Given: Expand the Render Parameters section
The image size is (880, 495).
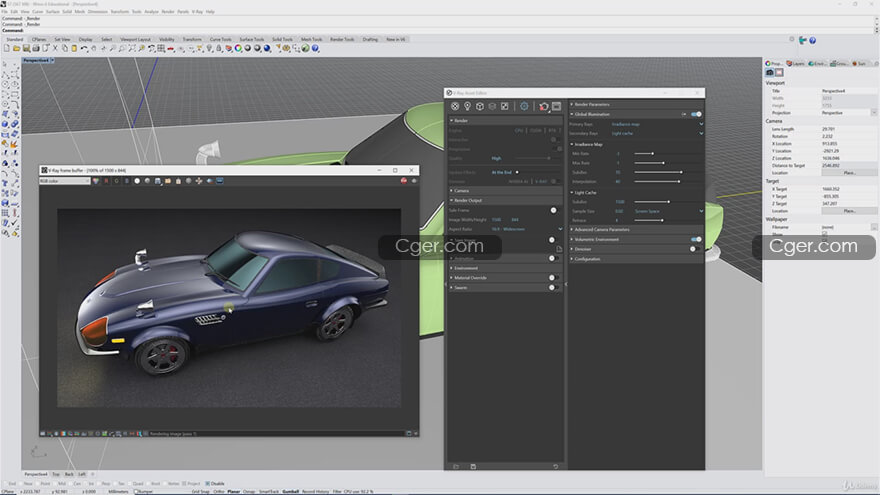Looking at the screenshot, I should (636, 104).
